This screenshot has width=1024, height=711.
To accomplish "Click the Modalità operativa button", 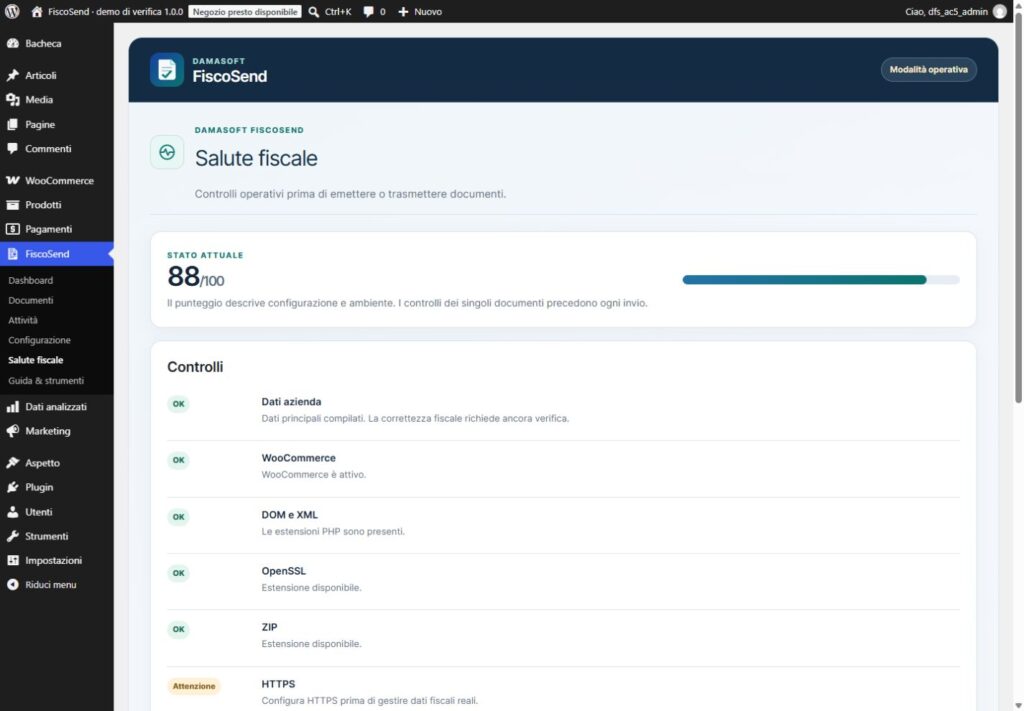I will point(928,70).
